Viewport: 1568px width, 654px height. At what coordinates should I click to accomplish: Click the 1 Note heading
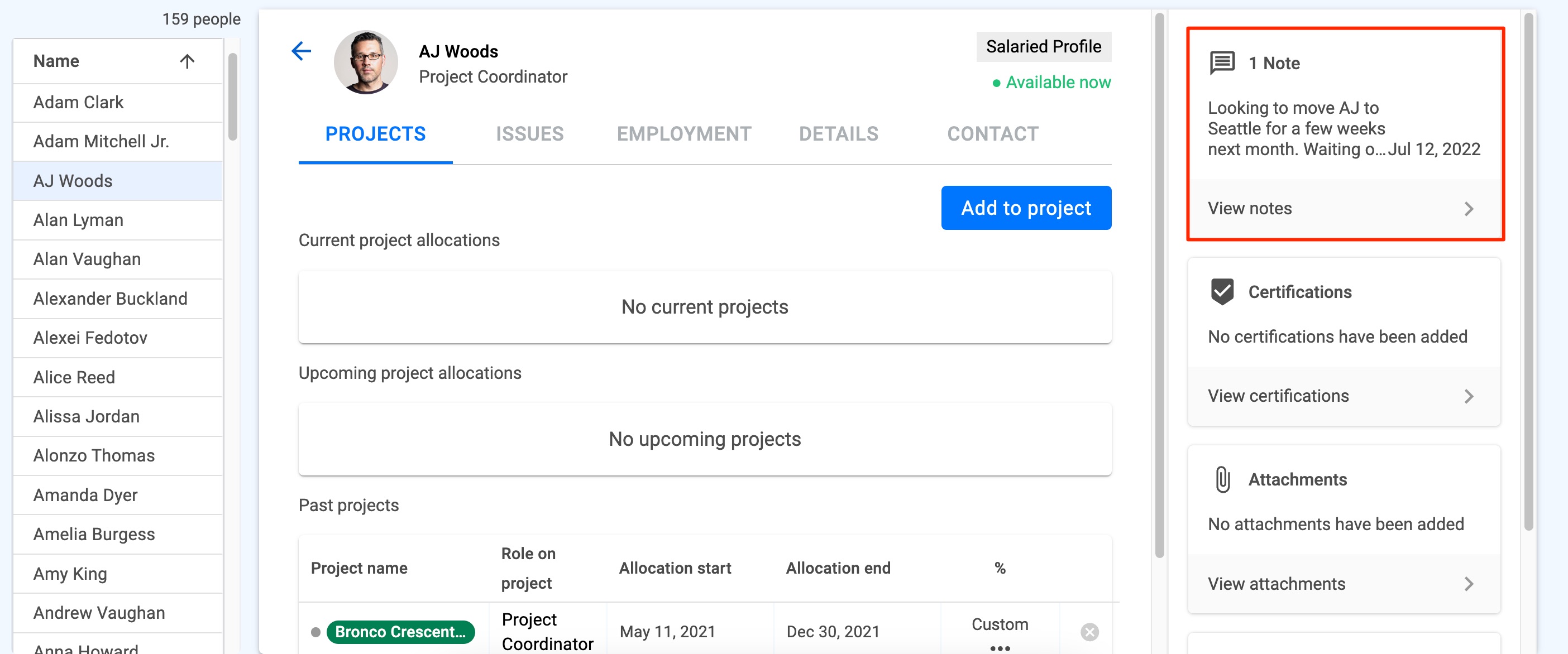coord(1274,62)
